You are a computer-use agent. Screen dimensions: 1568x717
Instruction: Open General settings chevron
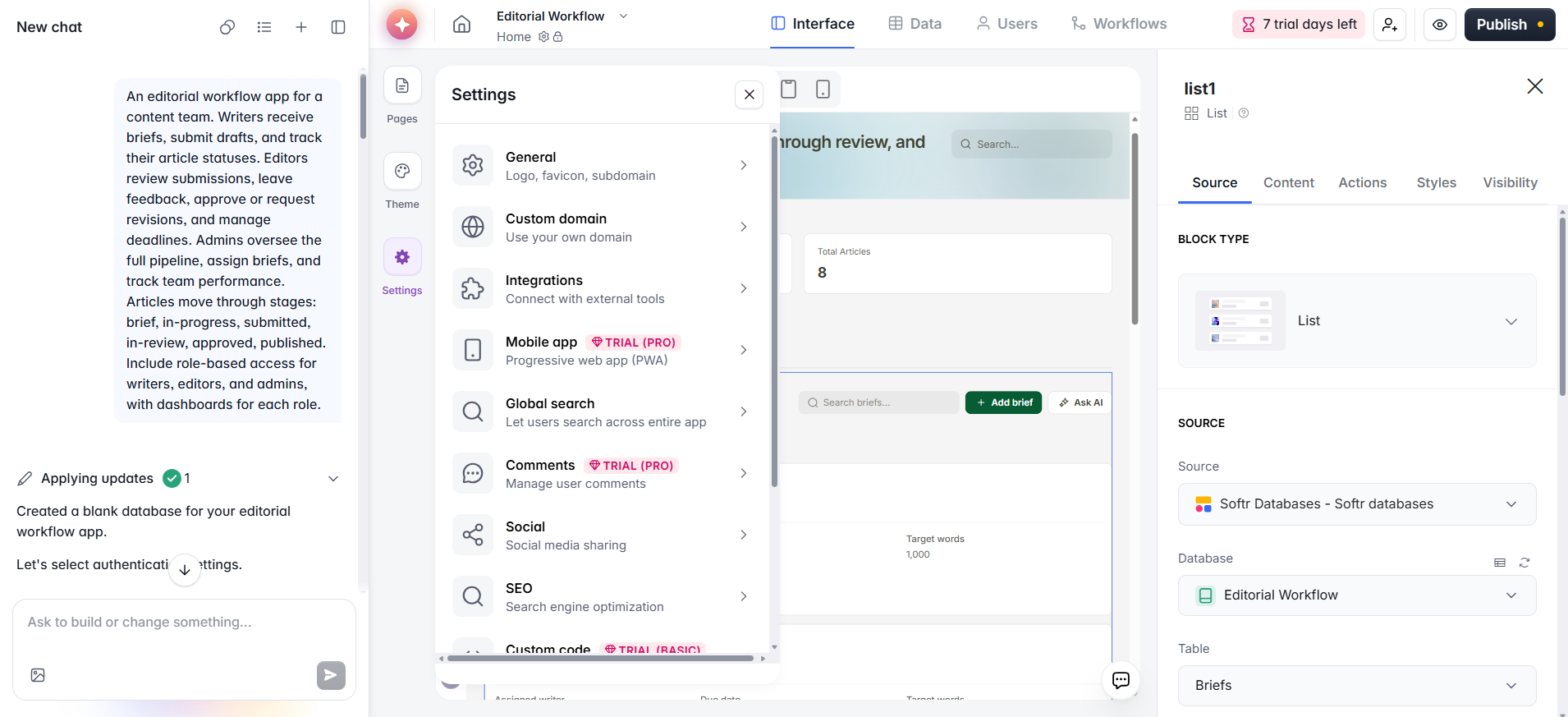pyautogui.click(x=744, y=165)
